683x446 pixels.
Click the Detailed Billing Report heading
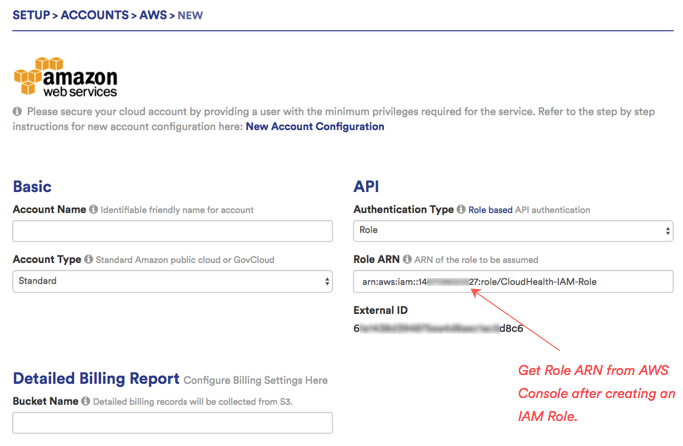[96, 378]
